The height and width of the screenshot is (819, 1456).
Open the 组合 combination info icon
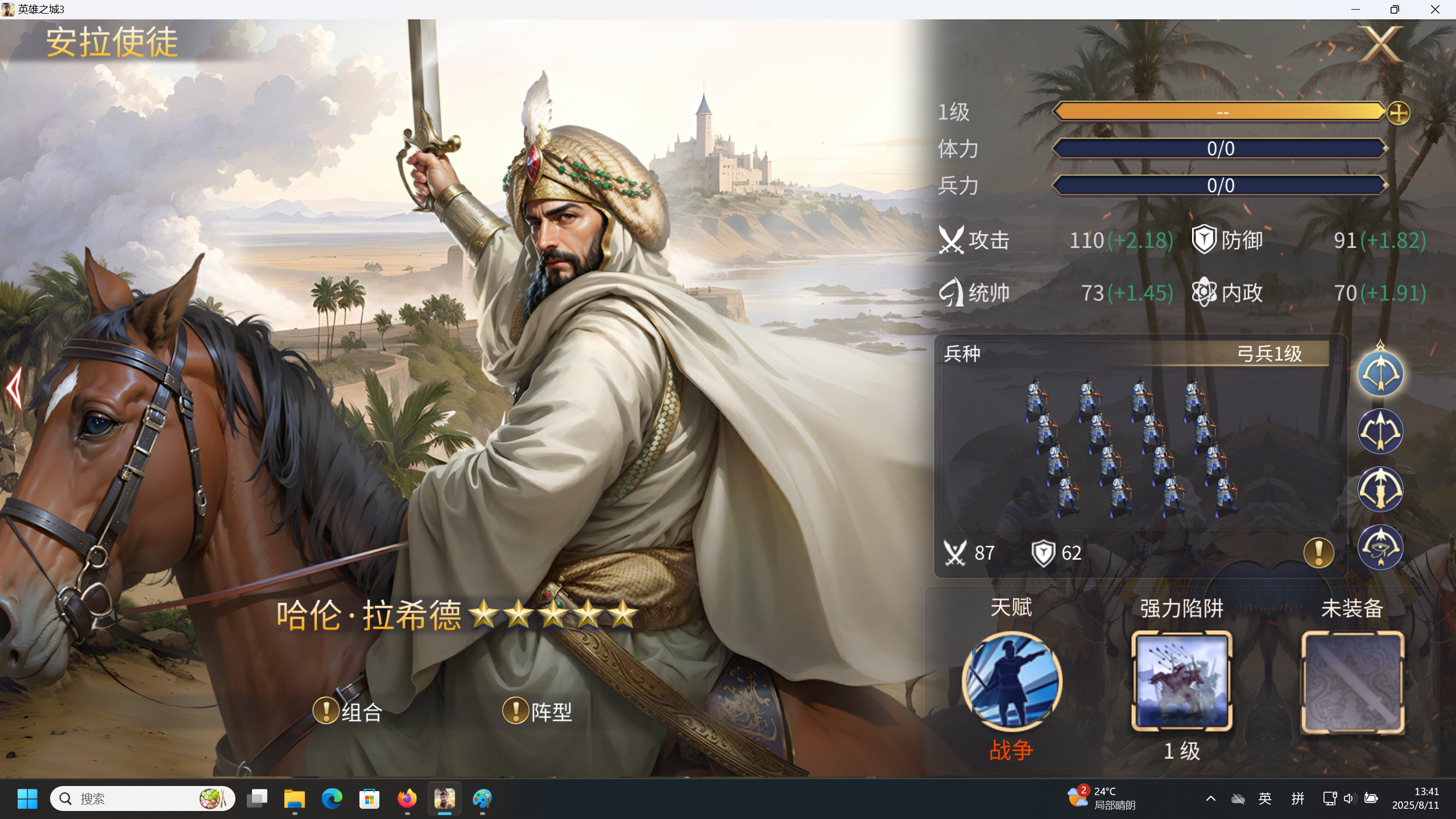pyautogui.click(x=326, y=712)
